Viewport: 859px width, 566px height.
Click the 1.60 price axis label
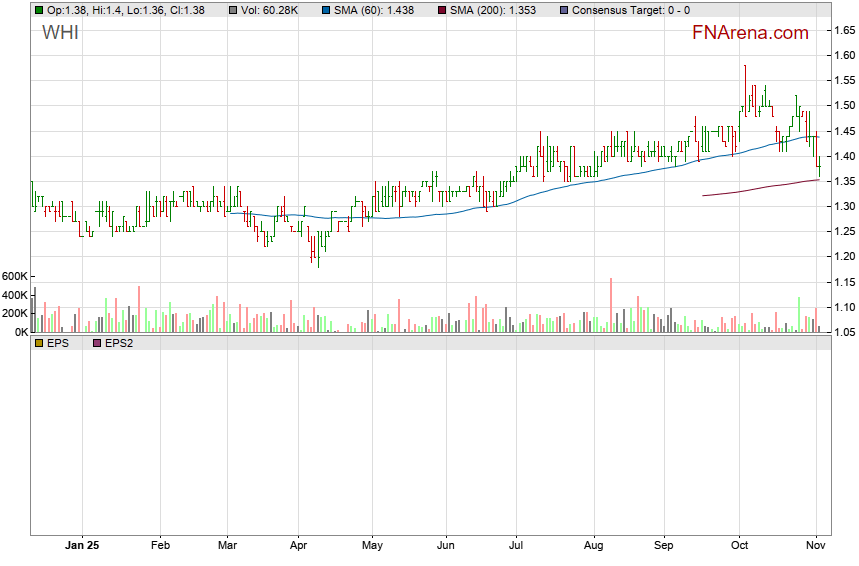(841, 55)
